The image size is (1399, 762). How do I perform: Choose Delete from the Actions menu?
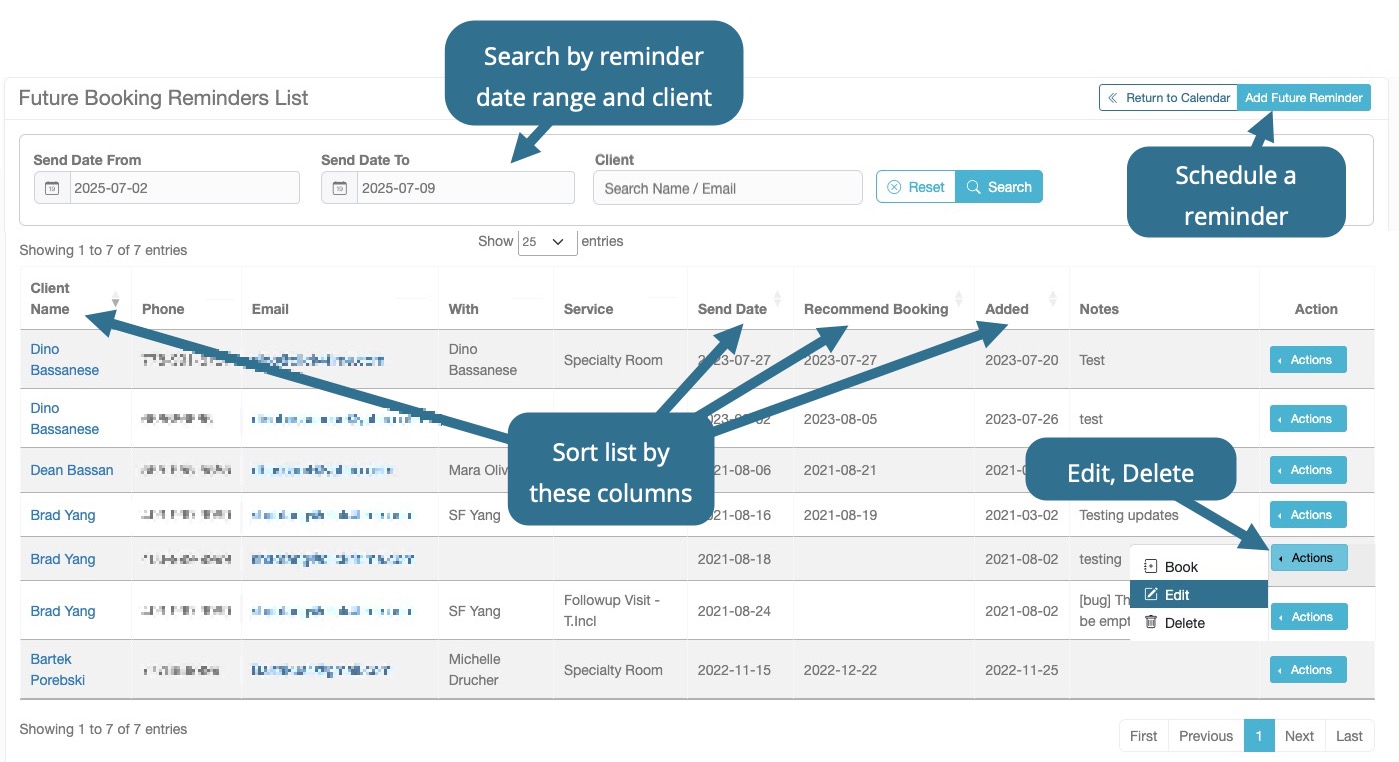pos(1184,623)
